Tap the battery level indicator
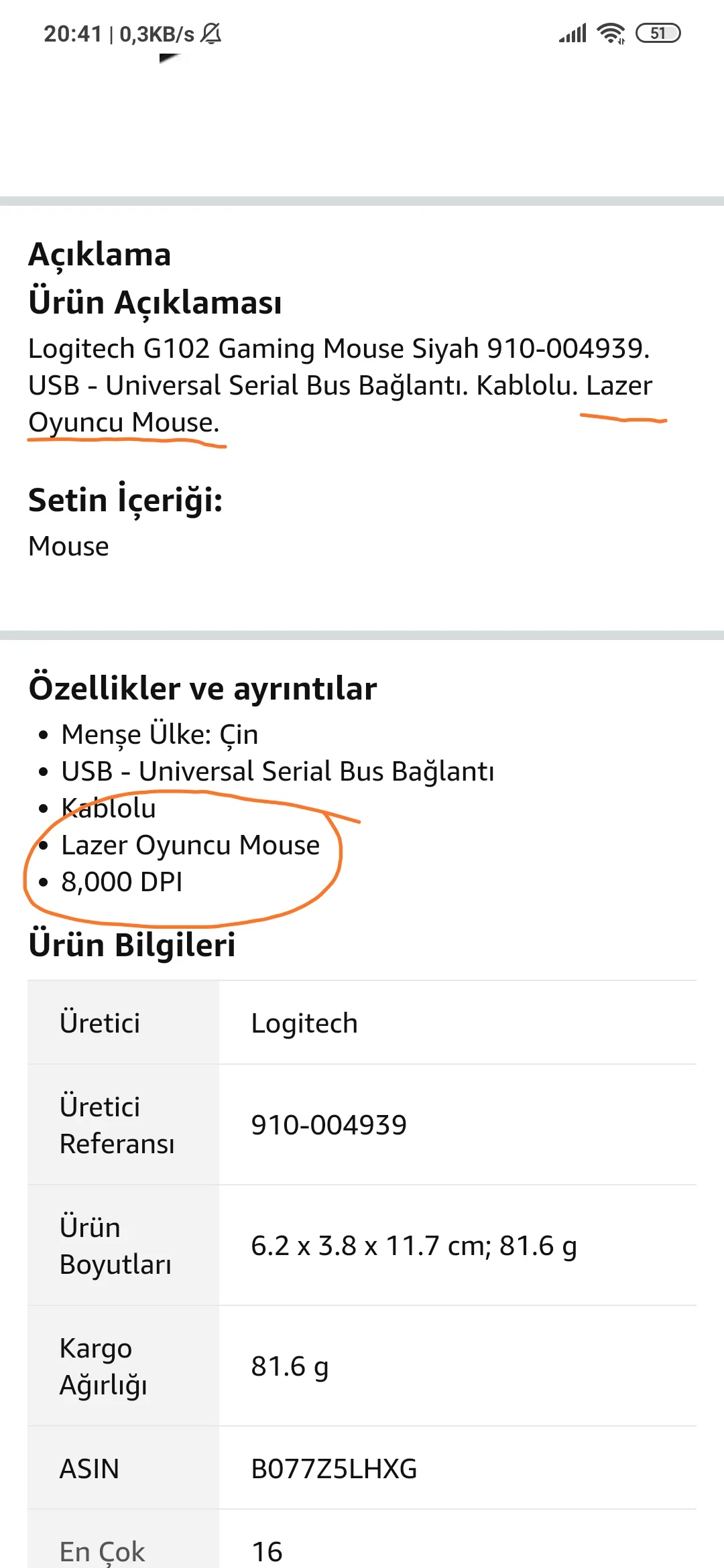The width and height of the screenshot is (724, 1568). coord(658,34)
